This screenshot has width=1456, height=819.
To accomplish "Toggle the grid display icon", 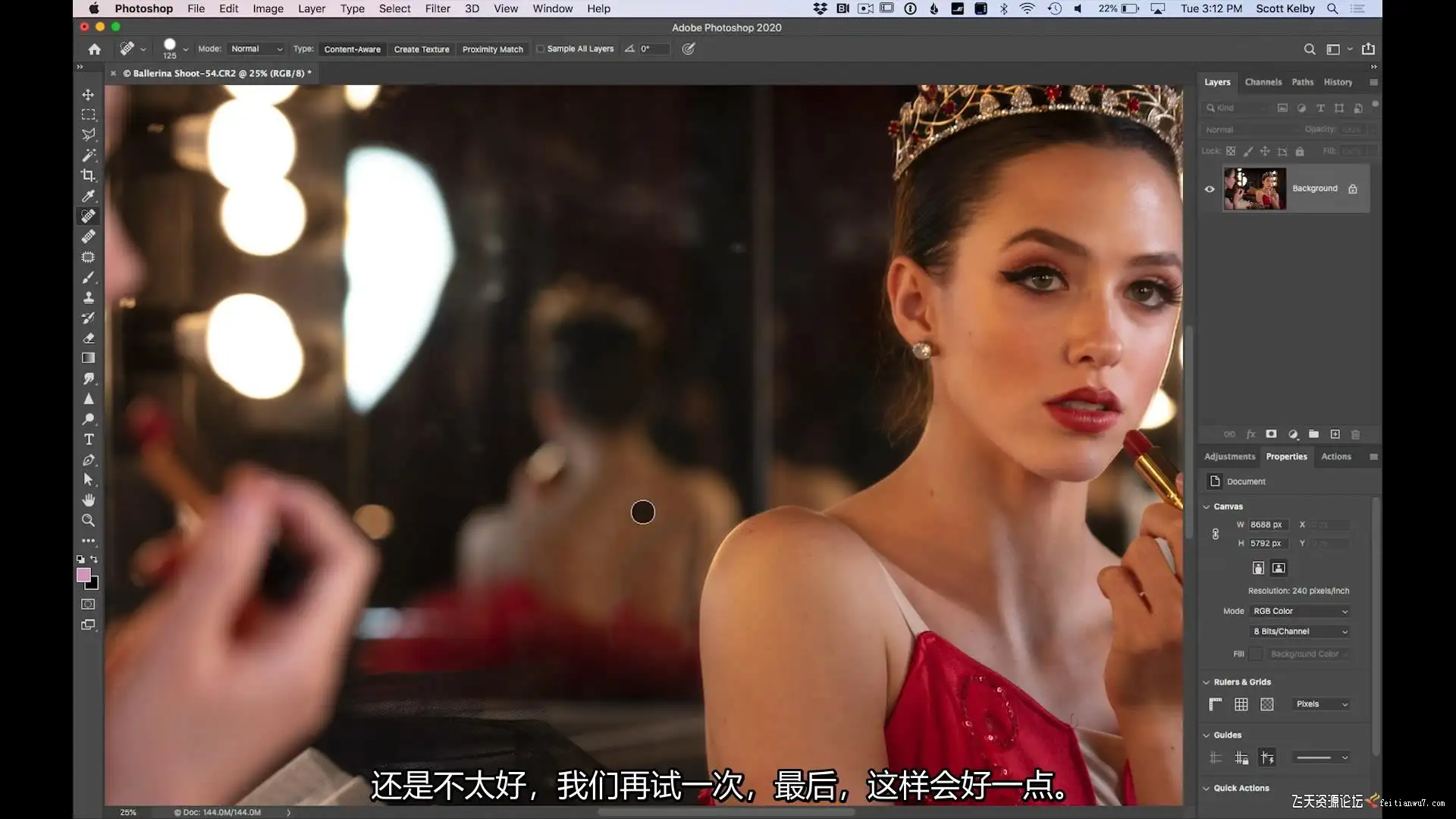I will [x=1241, y=704].
